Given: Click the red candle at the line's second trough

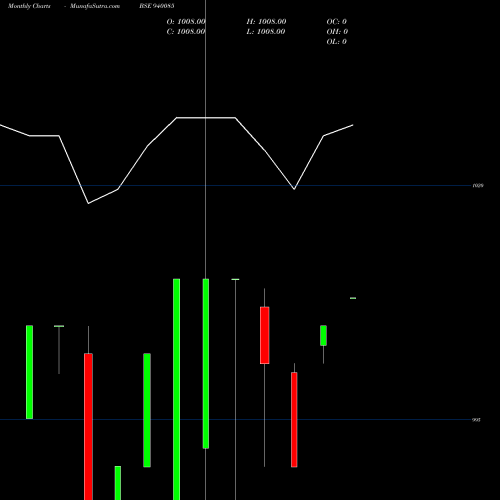Looking at the screenshot, I should tap(294, 420).
